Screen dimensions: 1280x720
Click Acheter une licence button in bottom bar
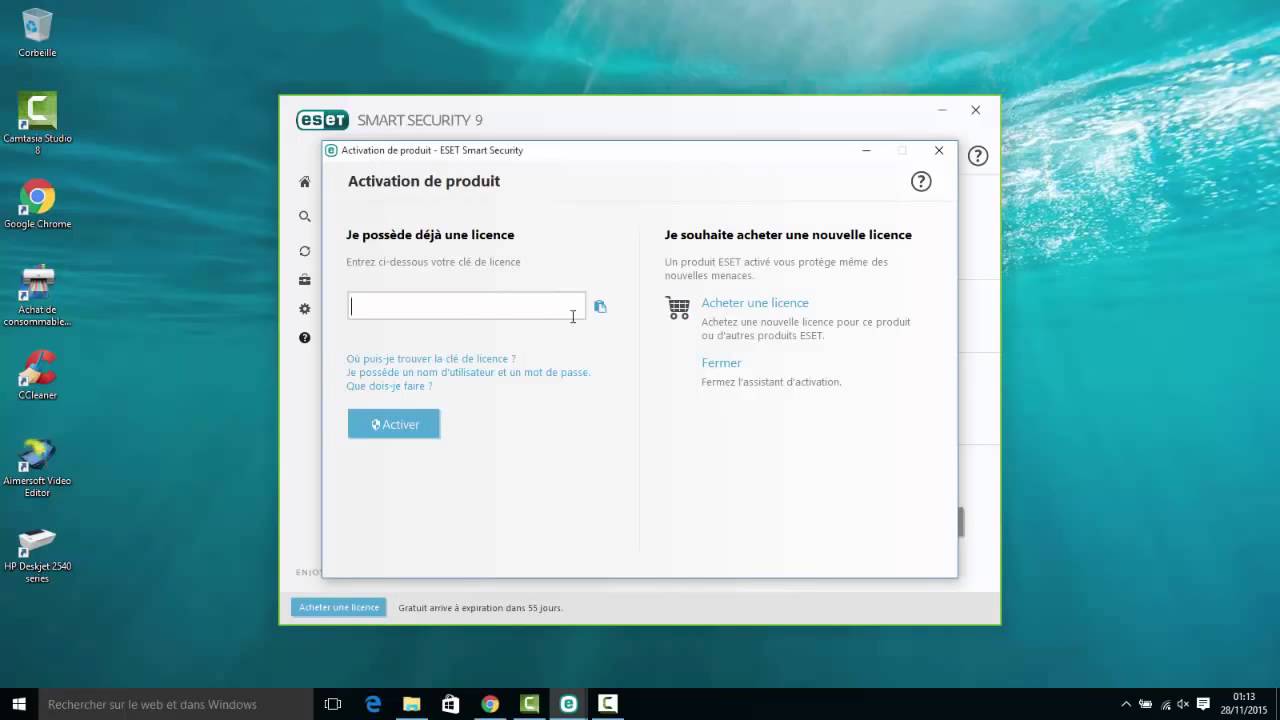[x=339, y=607]
